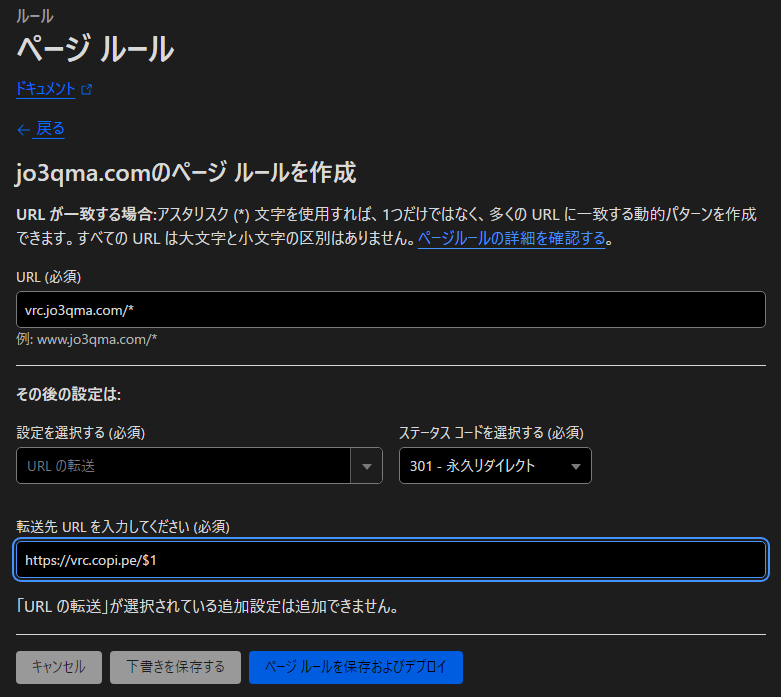781x697 pixels.
Task: Go back using the 戻る link
Action: [50, 129]
